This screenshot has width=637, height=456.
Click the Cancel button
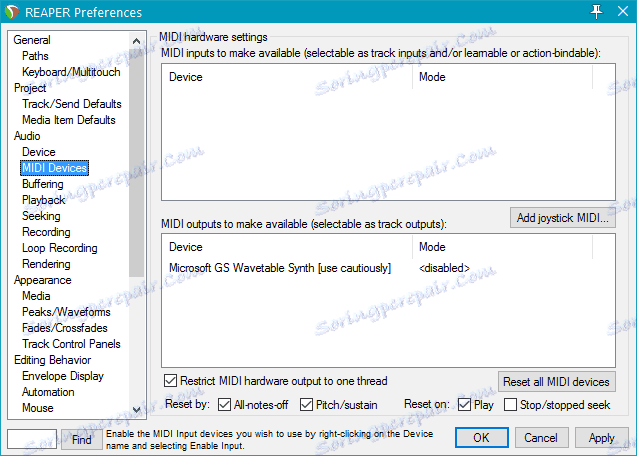tap(541, 438)
